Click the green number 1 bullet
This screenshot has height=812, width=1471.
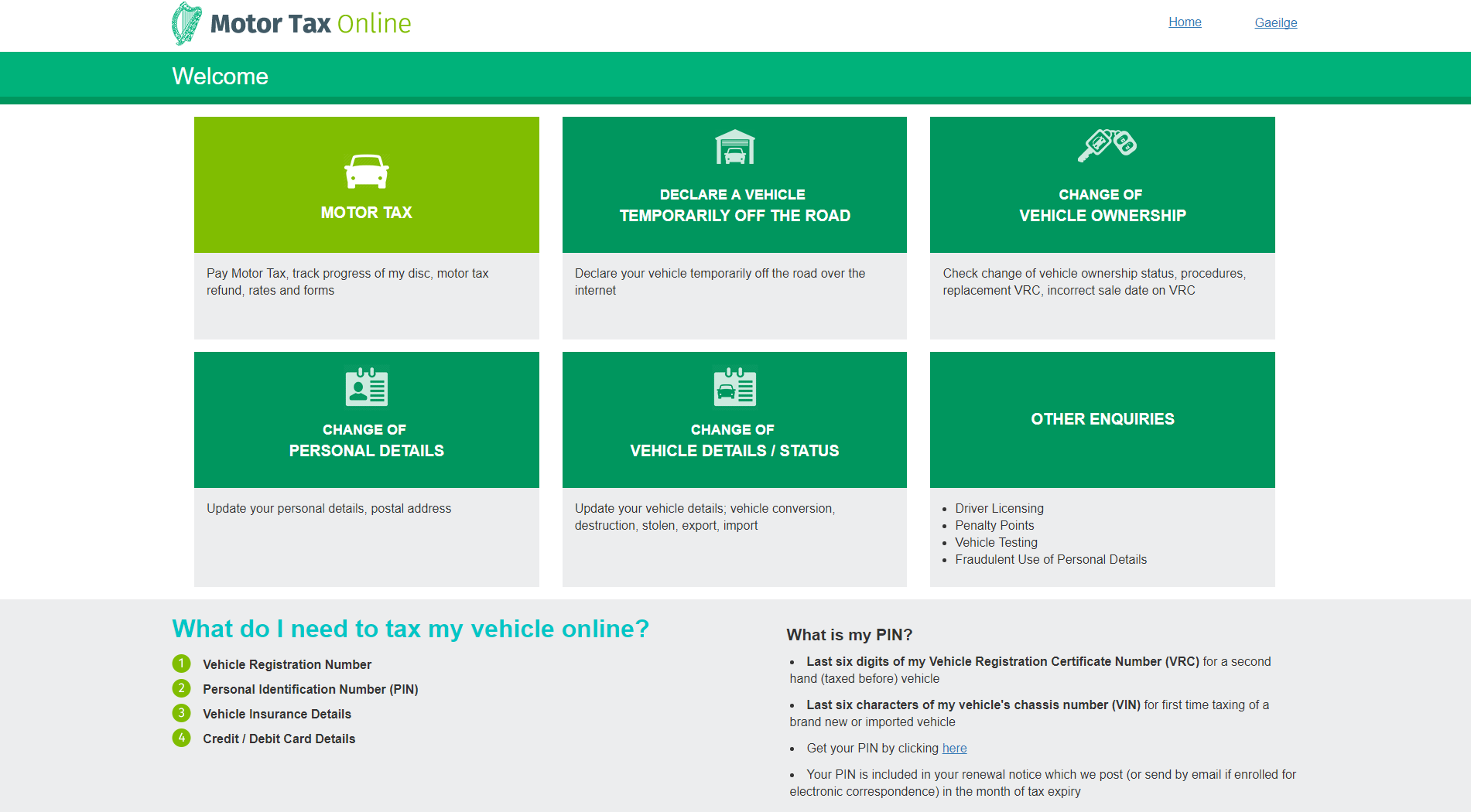181,664
